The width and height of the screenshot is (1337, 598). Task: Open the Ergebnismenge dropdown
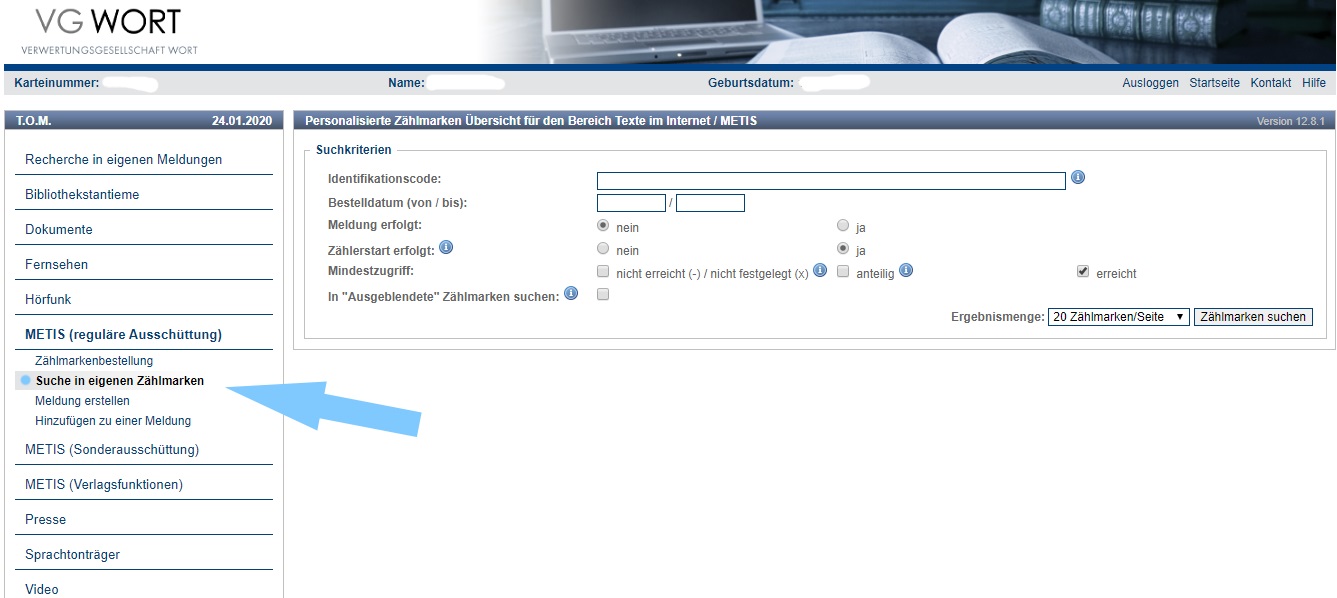tap(1118, 317)
